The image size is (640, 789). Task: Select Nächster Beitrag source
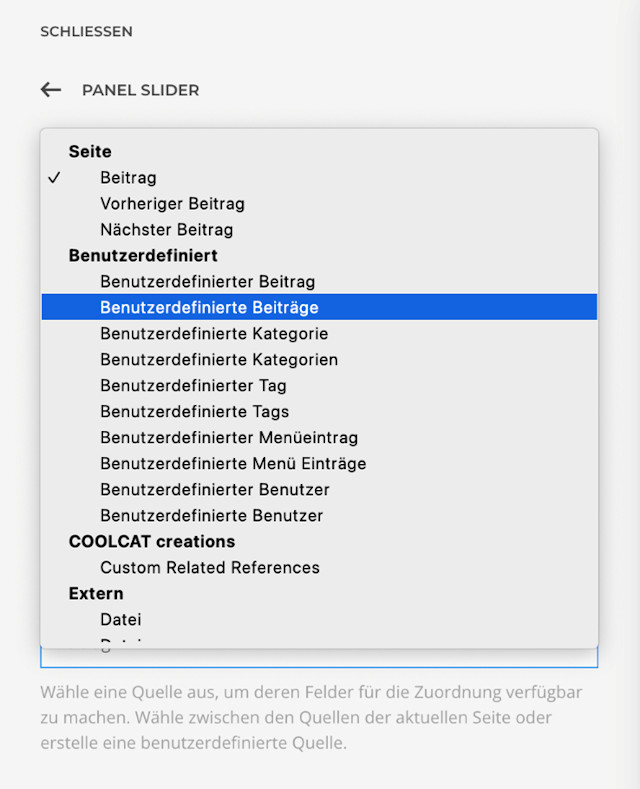[x=166, y=230]
